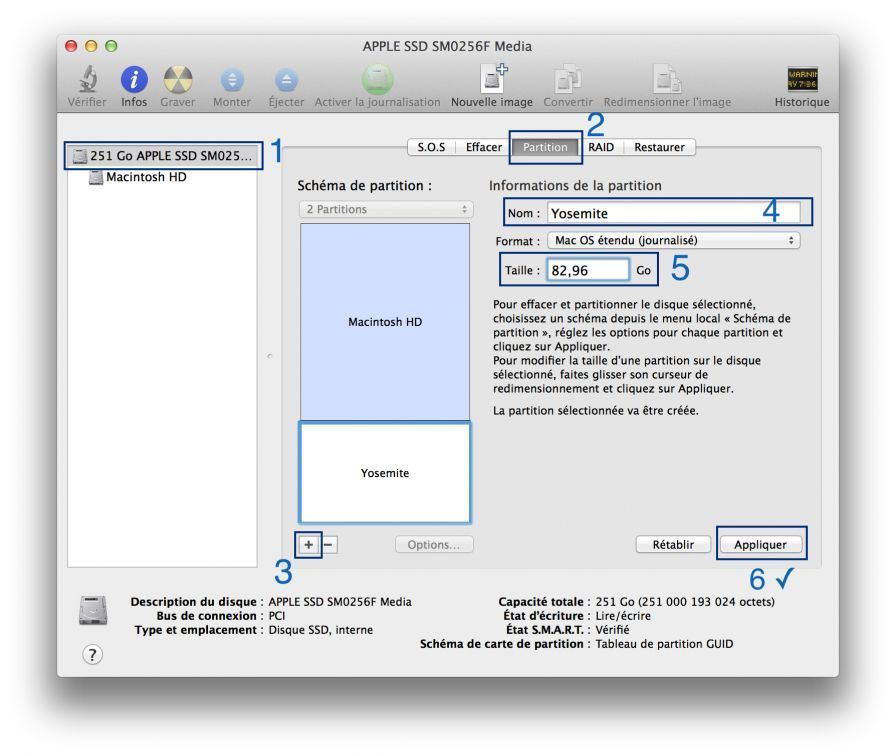Select the Yosemite partition block

tap(385, 473)
